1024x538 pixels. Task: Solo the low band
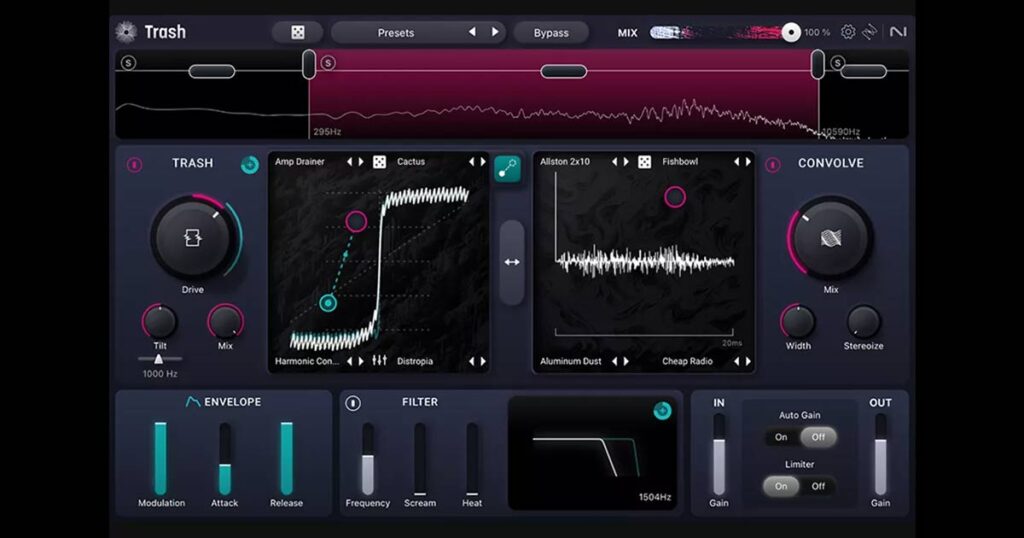[129, 63]
